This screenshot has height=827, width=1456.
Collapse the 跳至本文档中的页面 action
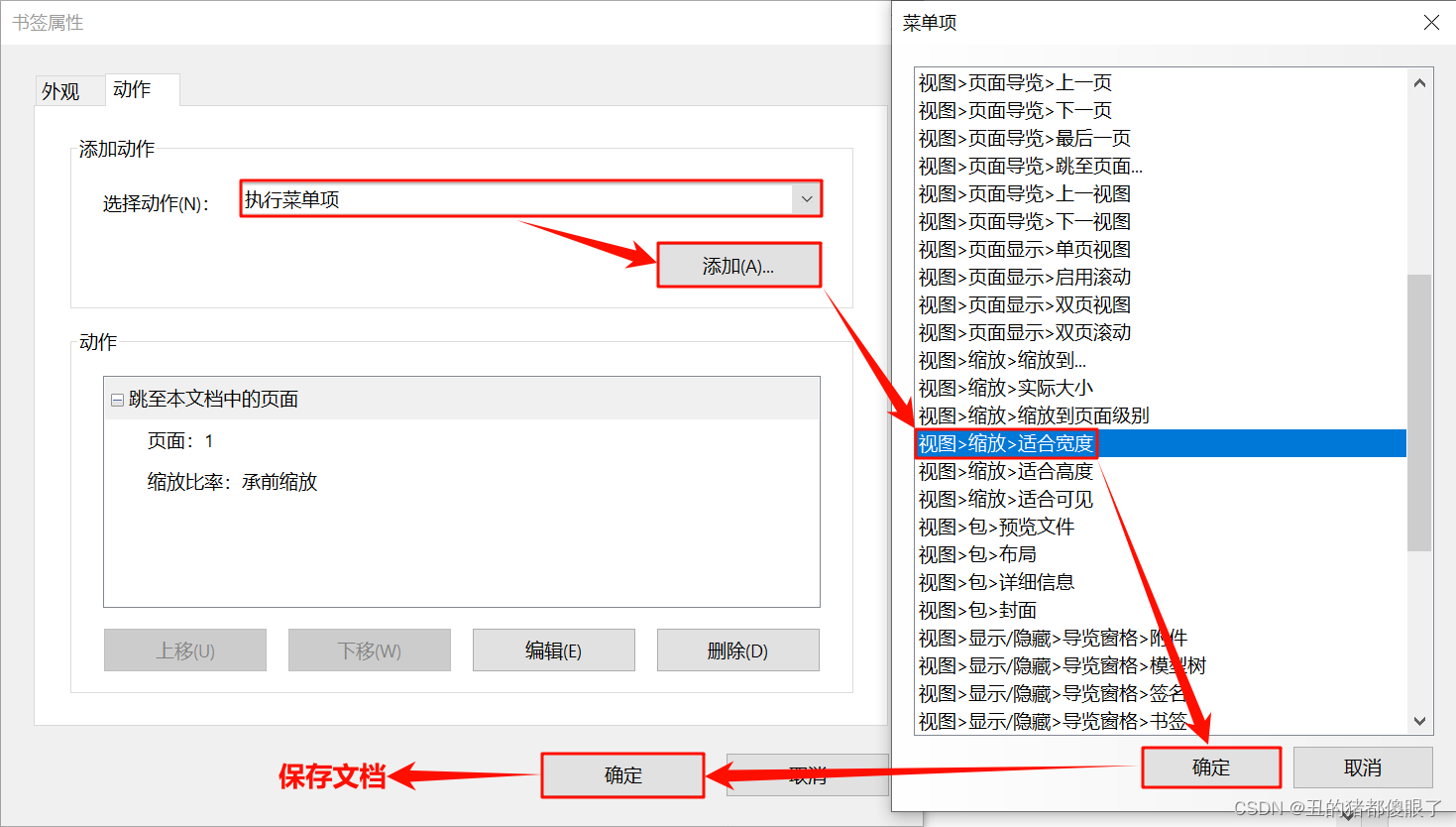pos(117,400)
